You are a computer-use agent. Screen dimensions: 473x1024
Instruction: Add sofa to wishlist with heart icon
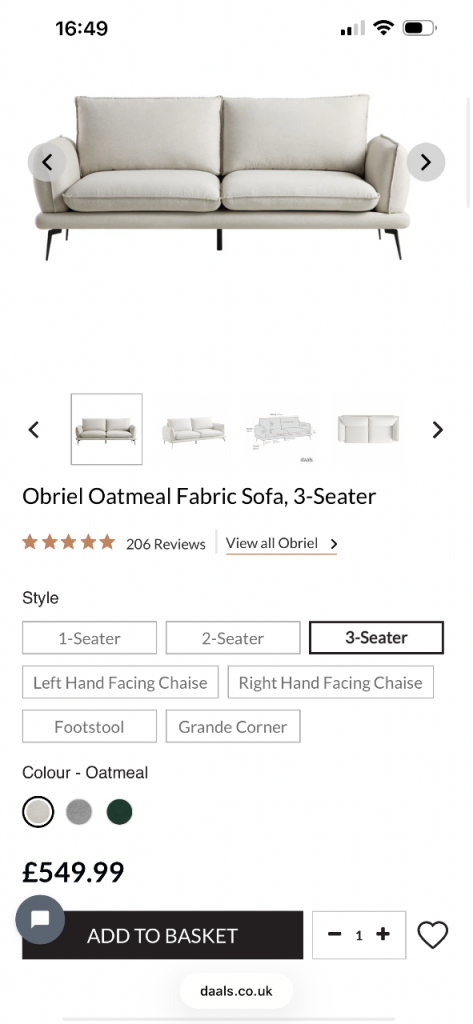[432, 935]
